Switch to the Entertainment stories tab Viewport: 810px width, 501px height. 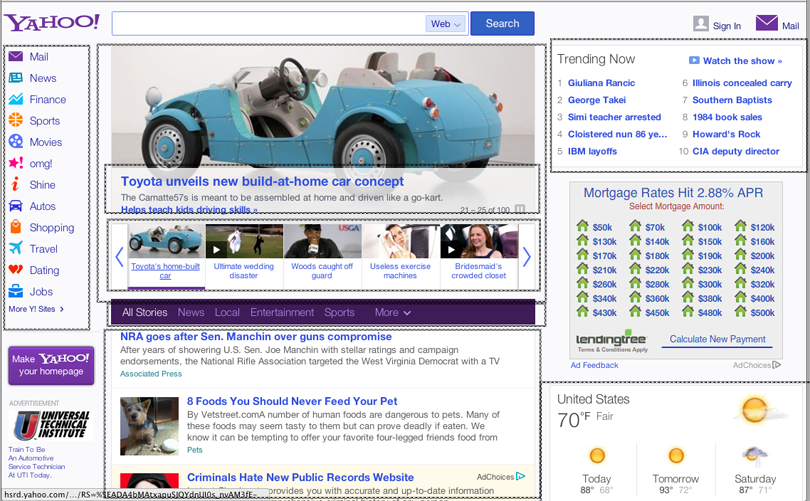pyautogui.click(x=282, y=312)
